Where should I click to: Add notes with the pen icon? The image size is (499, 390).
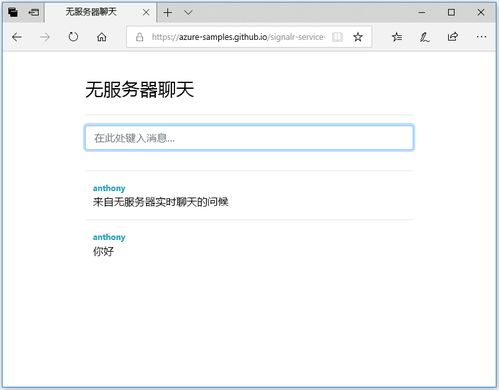424,37
